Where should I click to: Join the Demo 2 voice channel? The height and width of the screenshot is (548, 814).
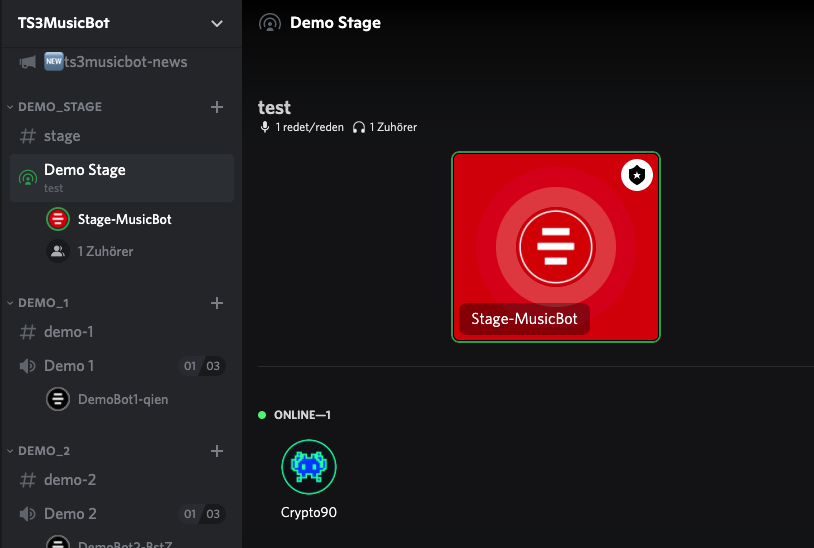[70, 514]
